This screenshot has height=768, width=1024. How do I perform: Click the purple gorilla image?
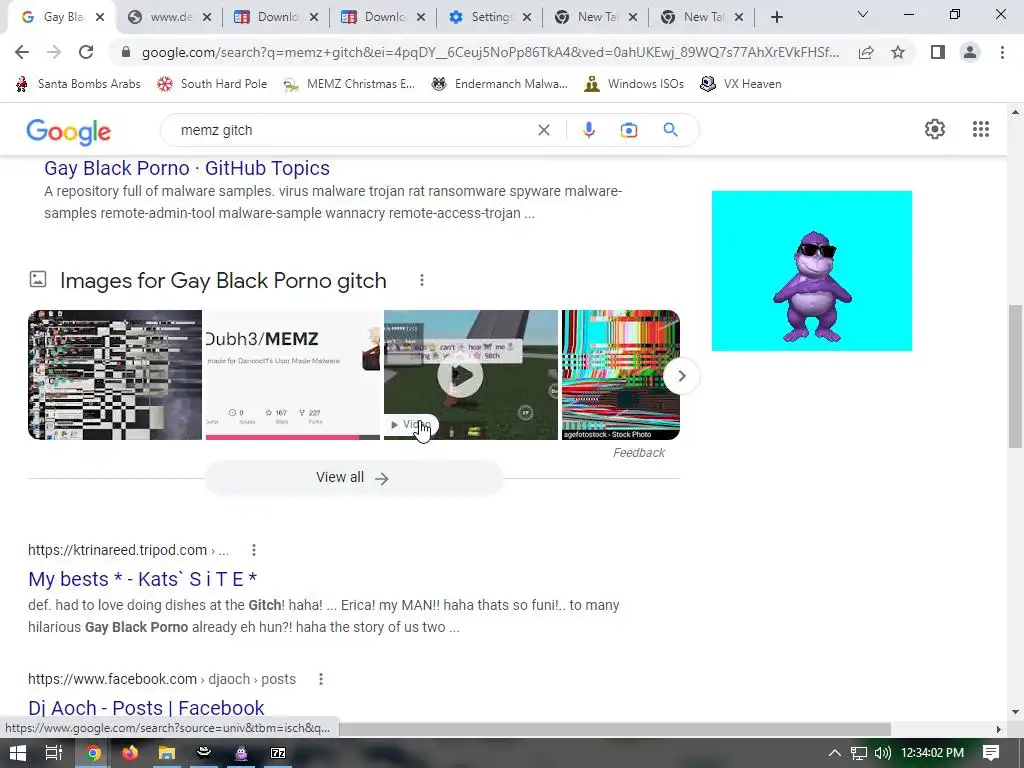tap(812, 271)
